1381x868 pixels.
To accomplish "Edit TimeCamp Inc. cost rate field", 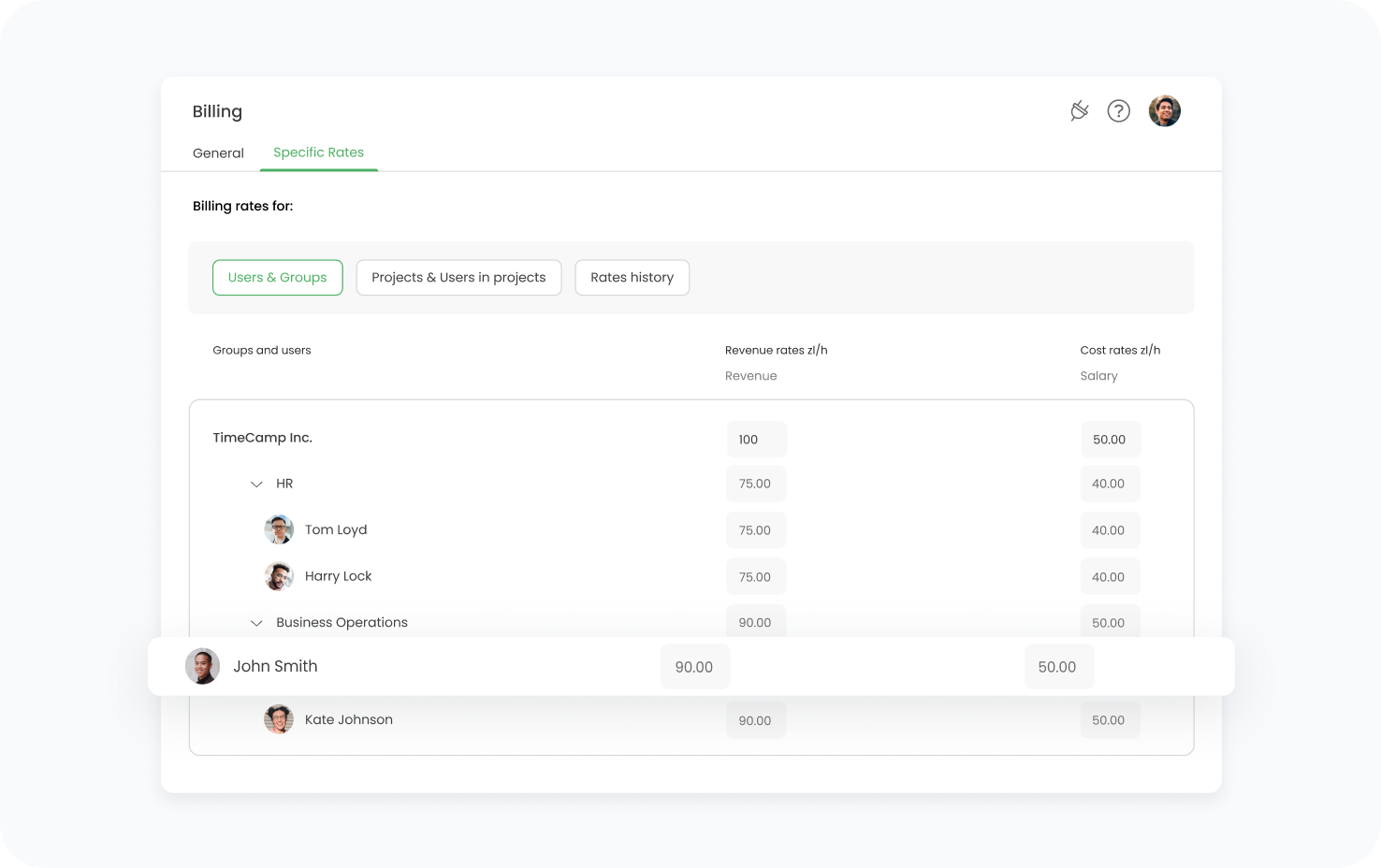I will coord(1110,440).
